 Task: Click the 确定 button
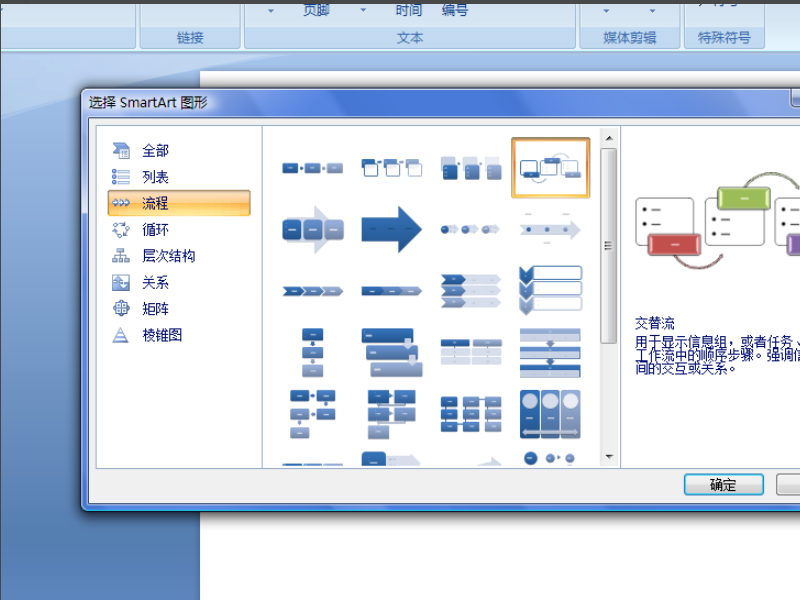click(723, 485)
